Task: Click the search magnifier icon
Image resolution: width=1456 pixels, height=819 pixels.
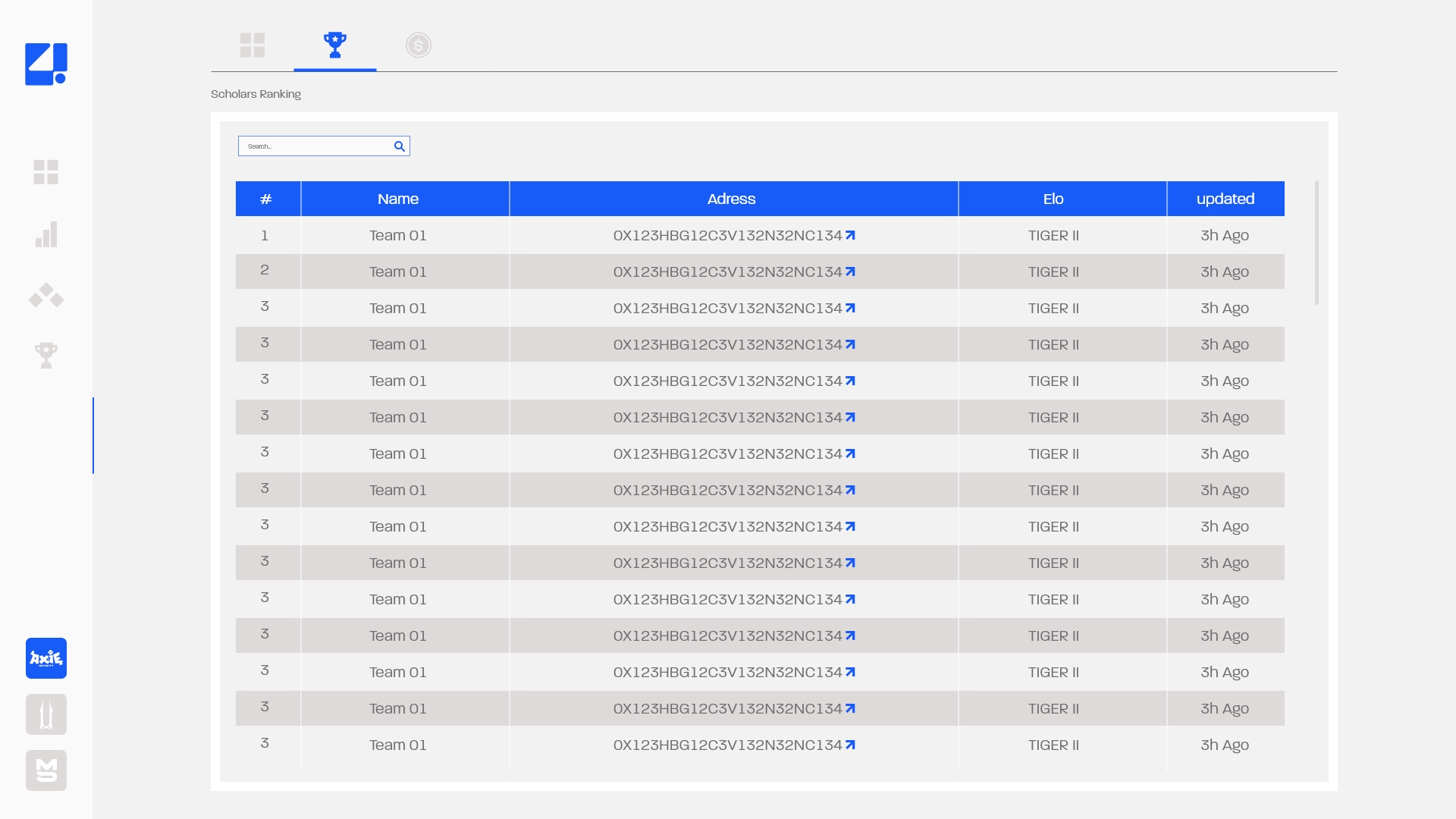Action: tap(400, 146)
